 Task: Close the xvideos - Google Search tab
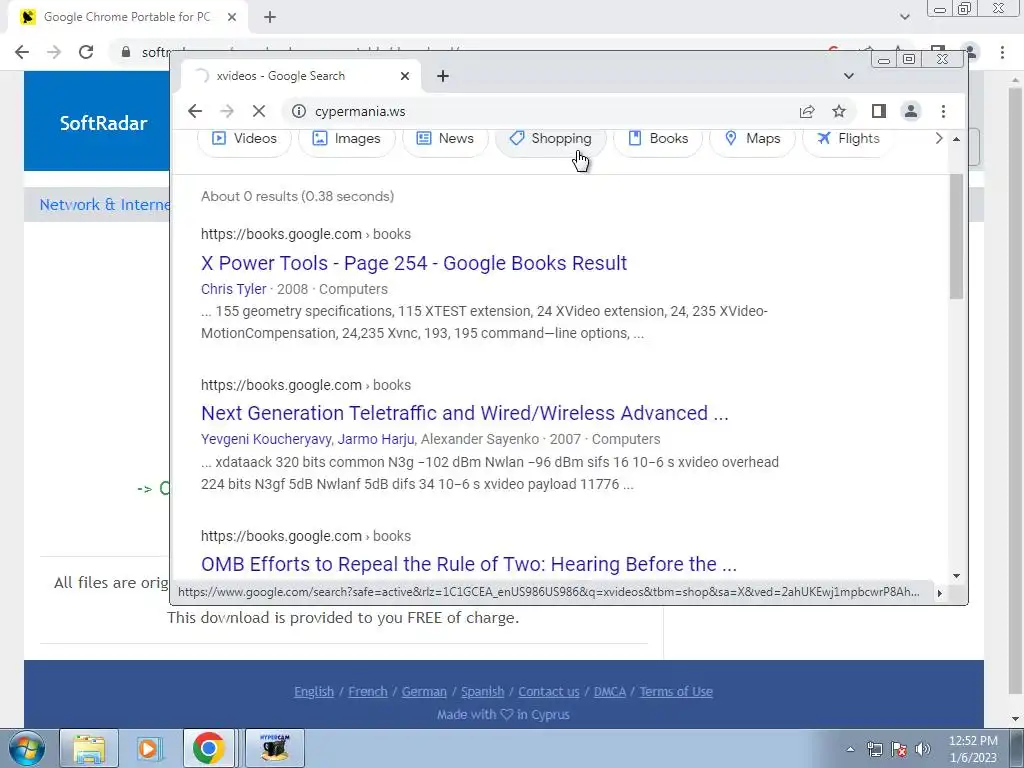[x=405, y=76]
